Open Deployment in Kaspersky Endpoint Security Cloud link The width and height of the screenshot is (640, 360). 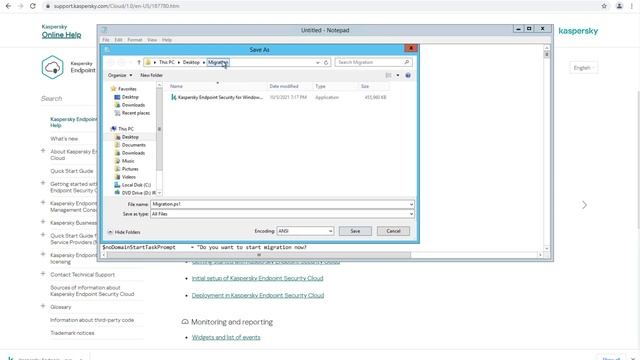pyautogui.click(x=258, y=296)
